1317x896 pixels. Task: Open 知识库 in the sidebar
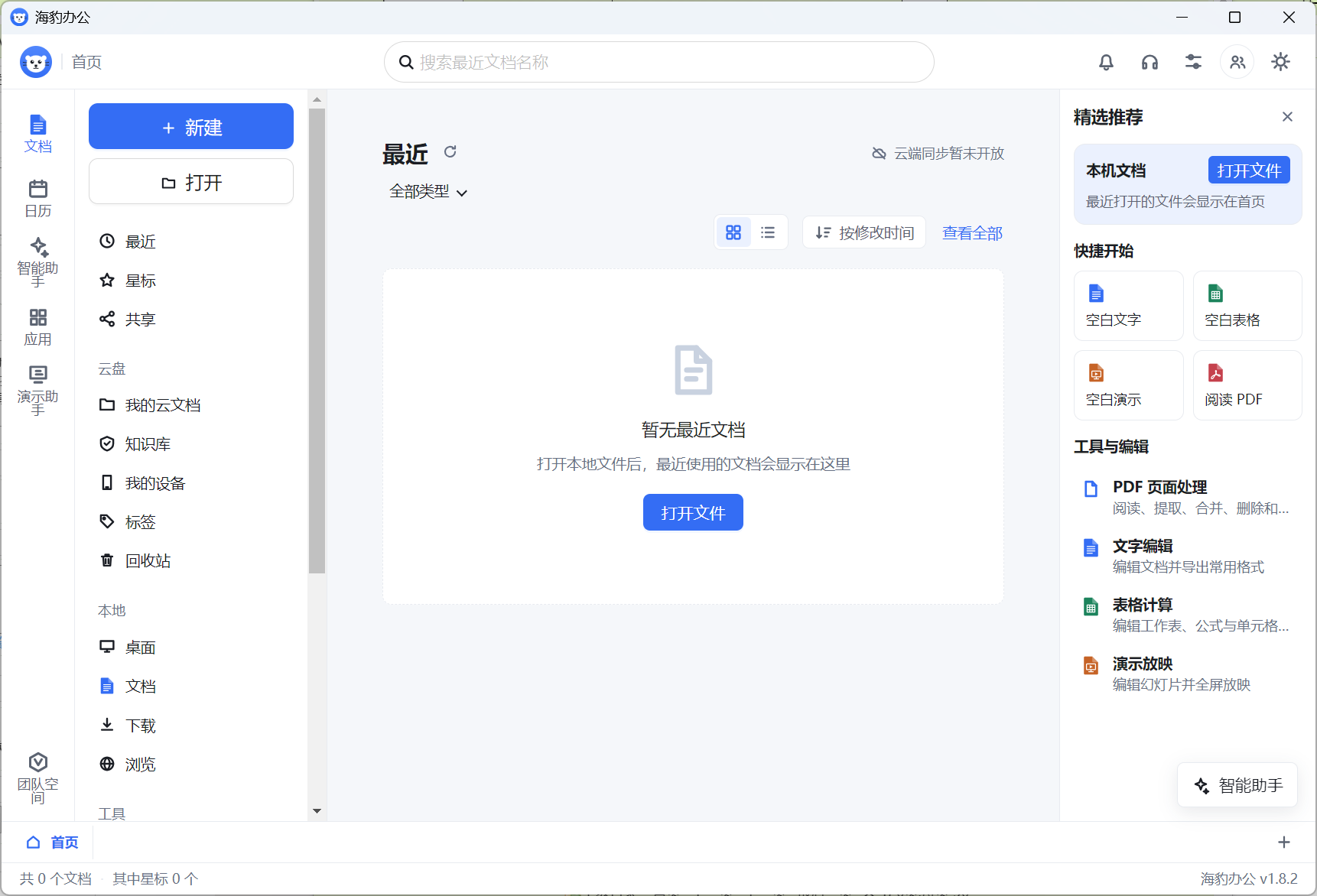(191, 444)
